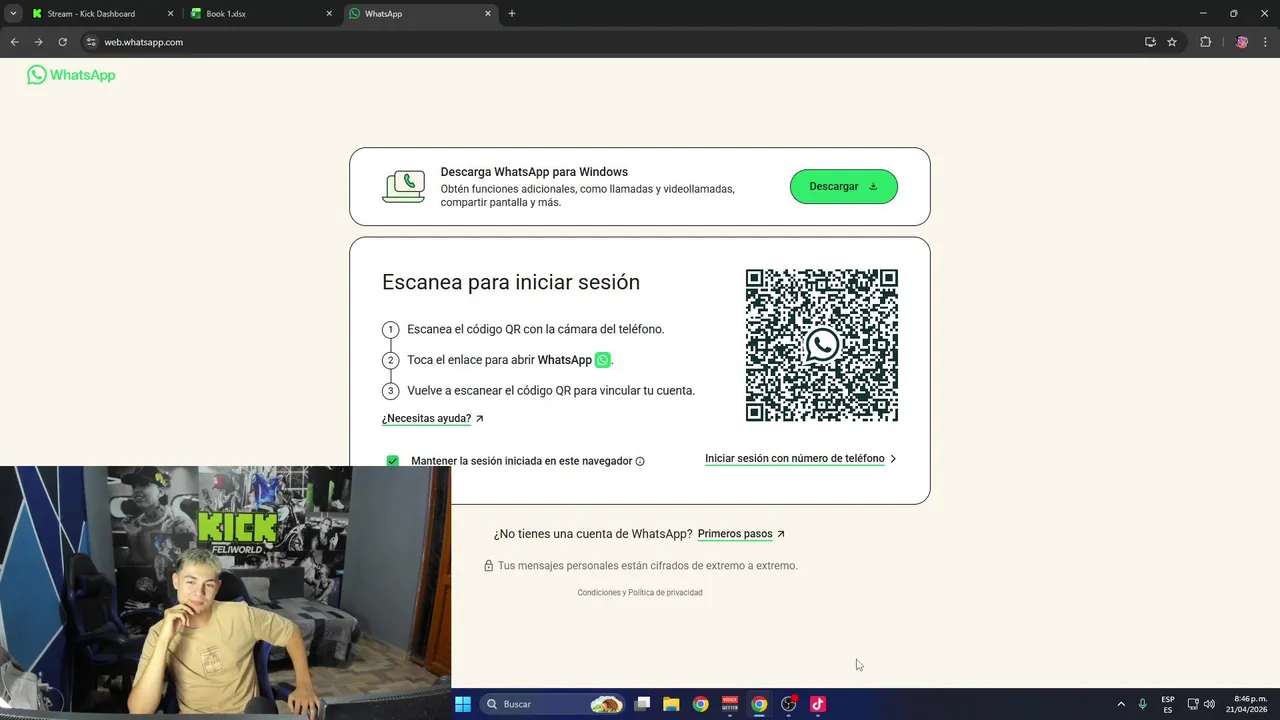Open Task View on the taskbar
Screen dimensions: 1280x720
click(642, 704)
